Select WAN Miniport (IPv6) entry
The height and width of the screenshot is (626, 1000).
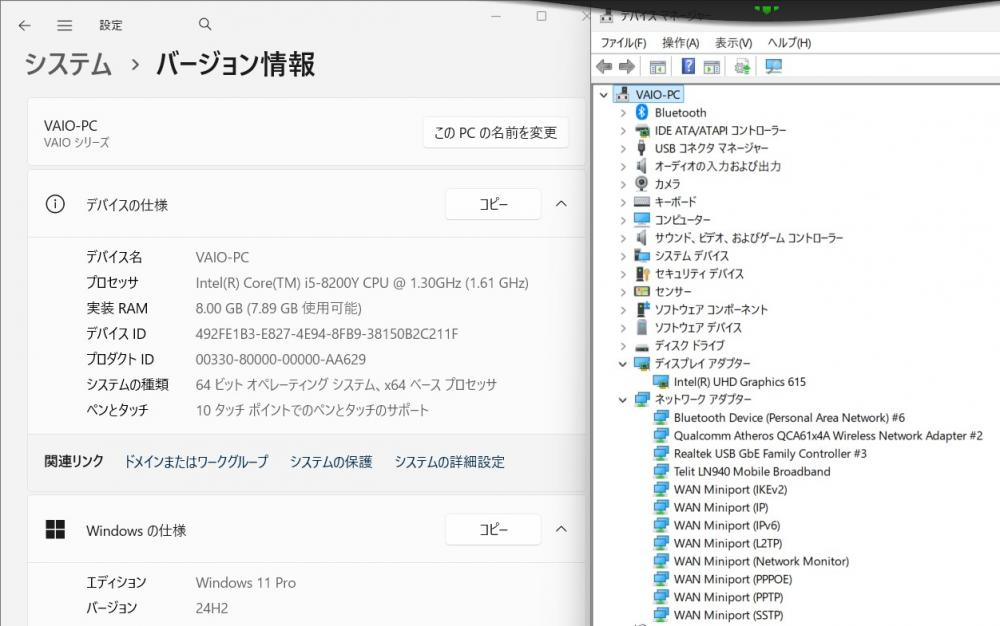click(x=727, y=525)
